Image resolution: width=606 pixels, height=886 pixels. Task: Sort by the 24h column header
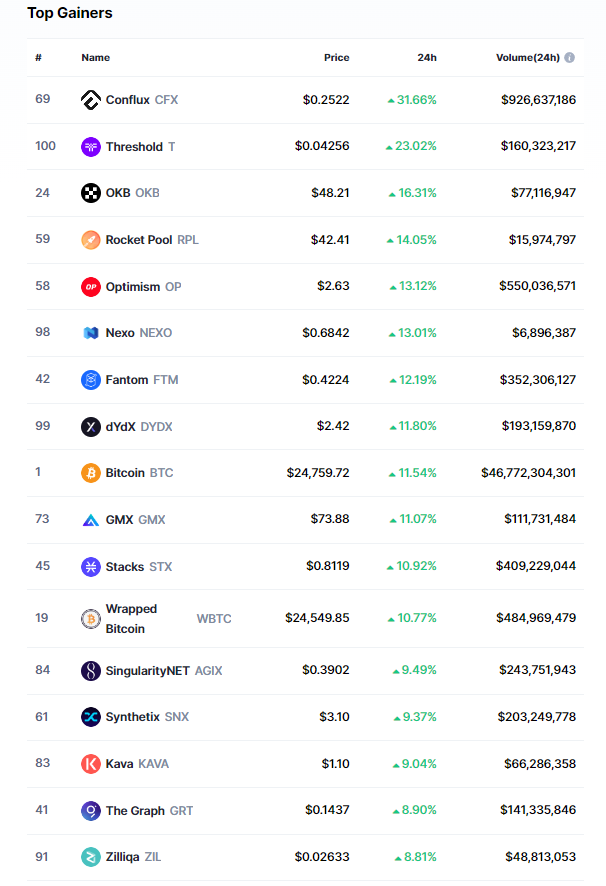(427, 58)
